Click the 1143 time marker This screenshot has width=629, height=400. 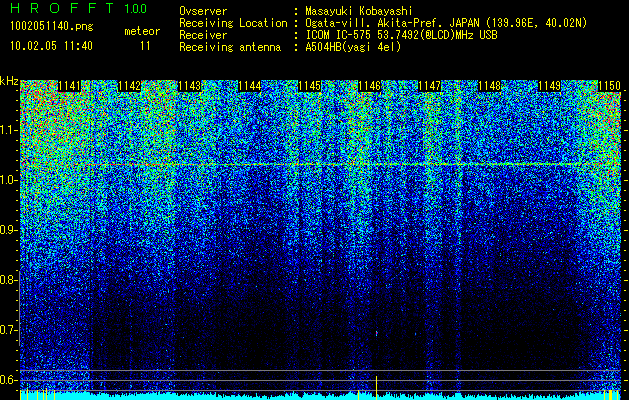[189, 86]
